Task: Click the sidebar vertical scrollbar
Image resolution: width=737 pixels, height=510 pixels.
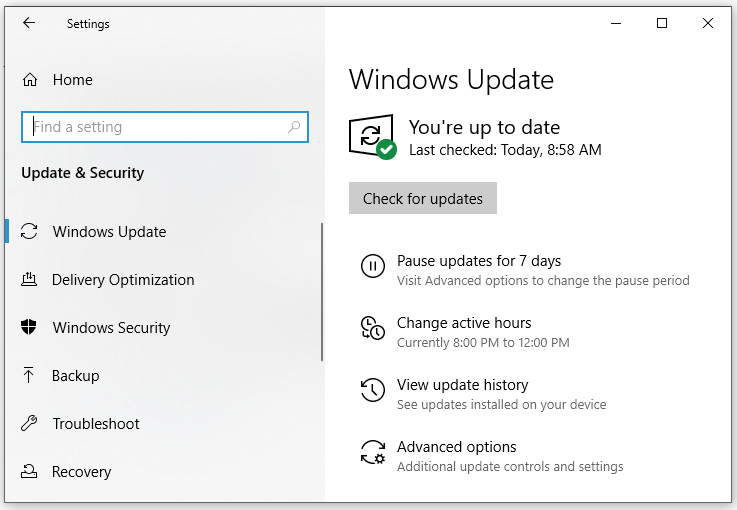Action: click(322, 292)
